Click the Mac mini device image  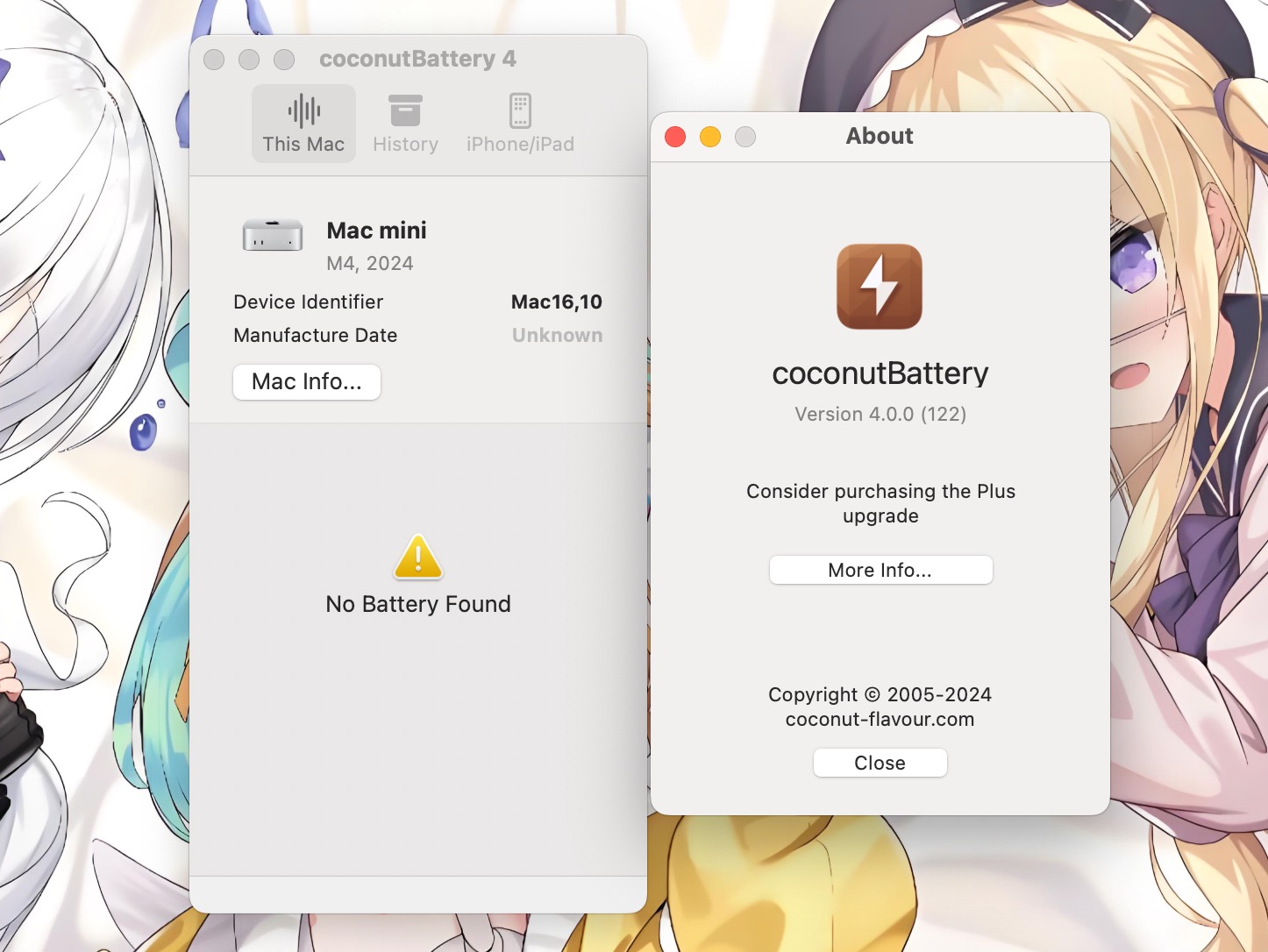coord(273,235)
